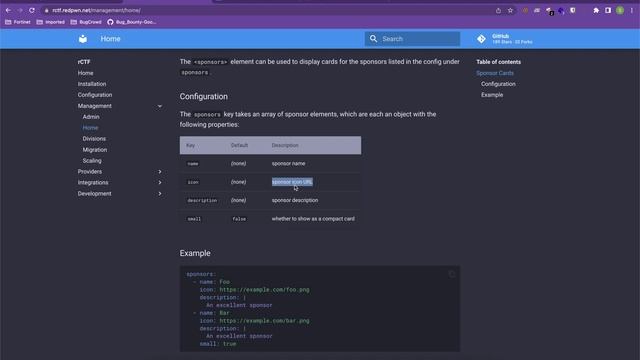The width and height of the screenshot is (640, 360).
Task: Open the Configuration page in the sidebar
Action: point(95,95)
